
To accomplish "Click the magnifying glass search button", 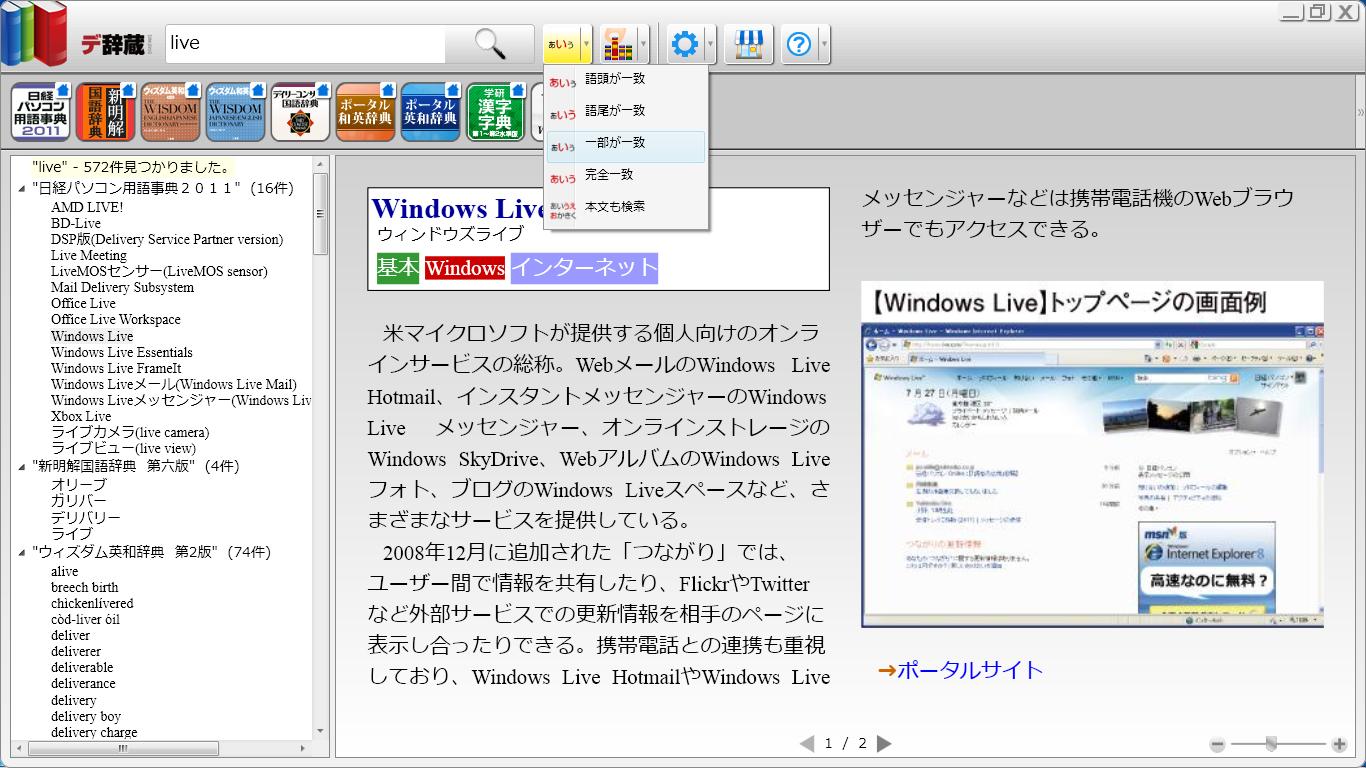I will pos(490,43).
